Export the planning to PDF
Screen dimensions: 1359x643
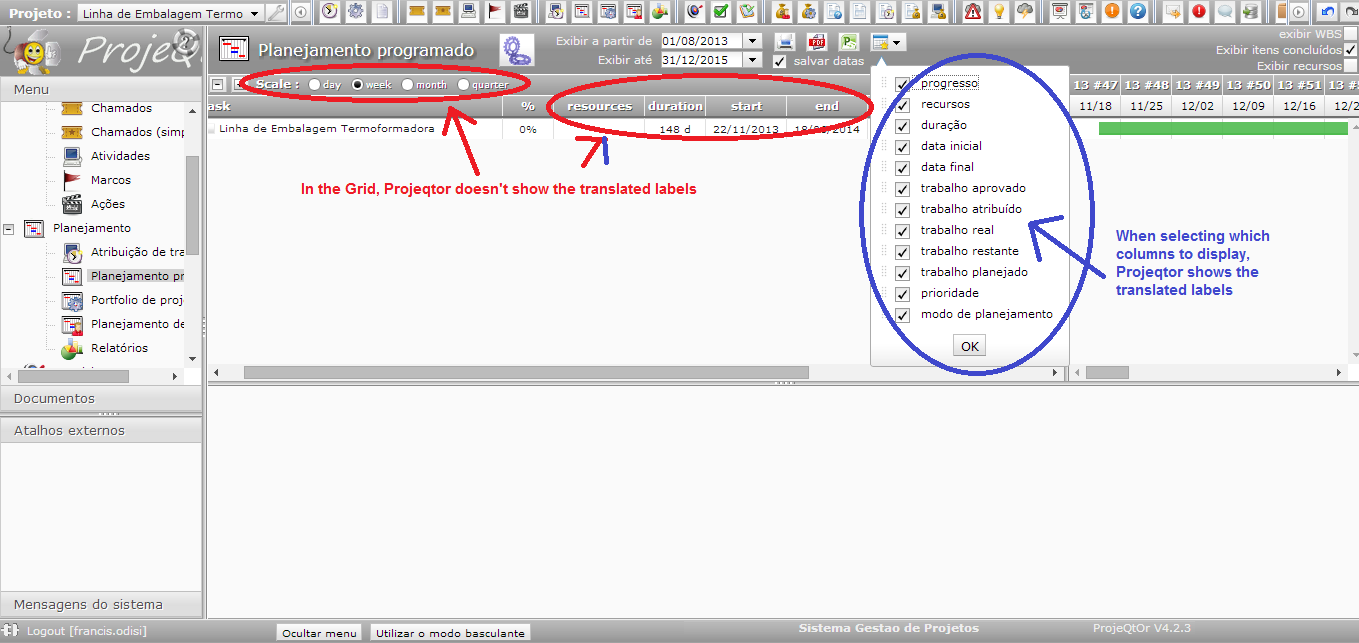pyautogui.click(x=817, y=42)
